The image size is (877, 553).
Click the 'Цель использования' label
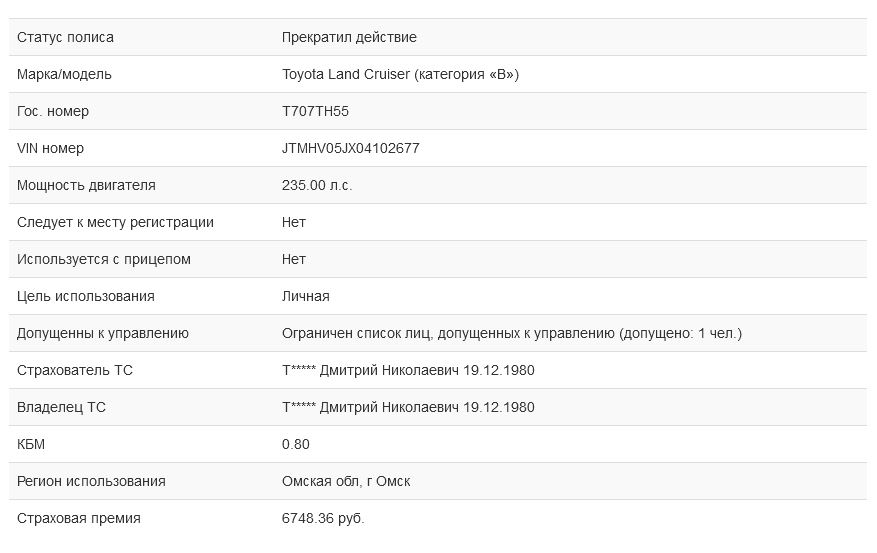click(x=86, y=296)
